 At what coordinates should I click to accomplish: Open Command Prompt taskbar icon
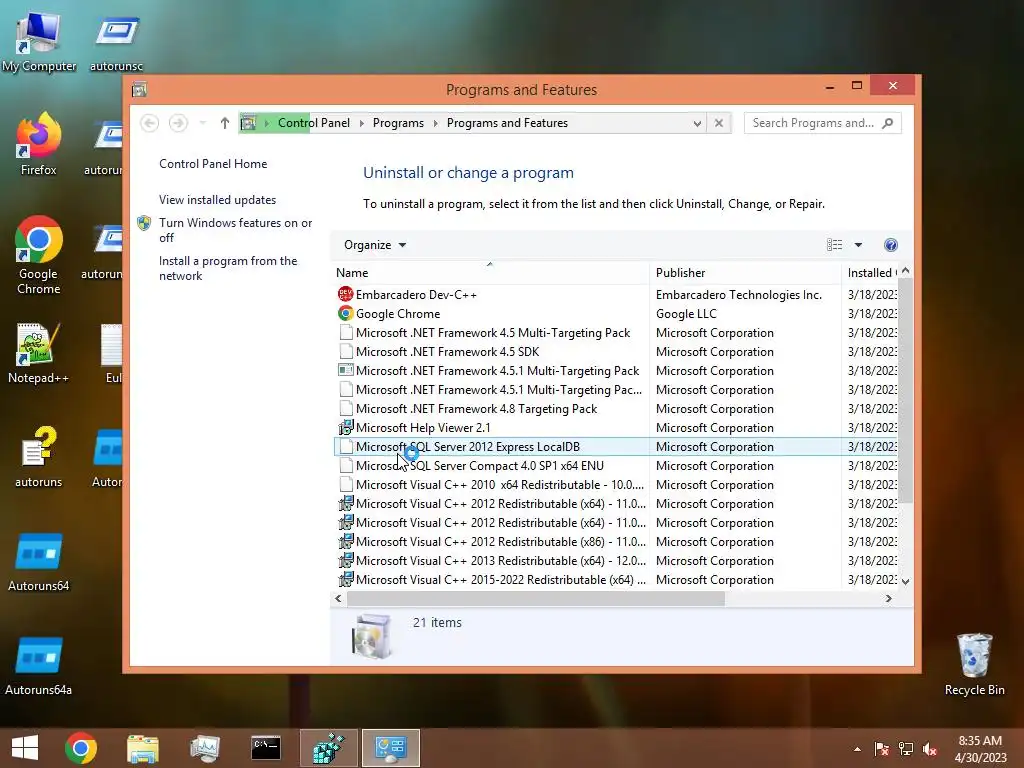click(x=266, y=748)
